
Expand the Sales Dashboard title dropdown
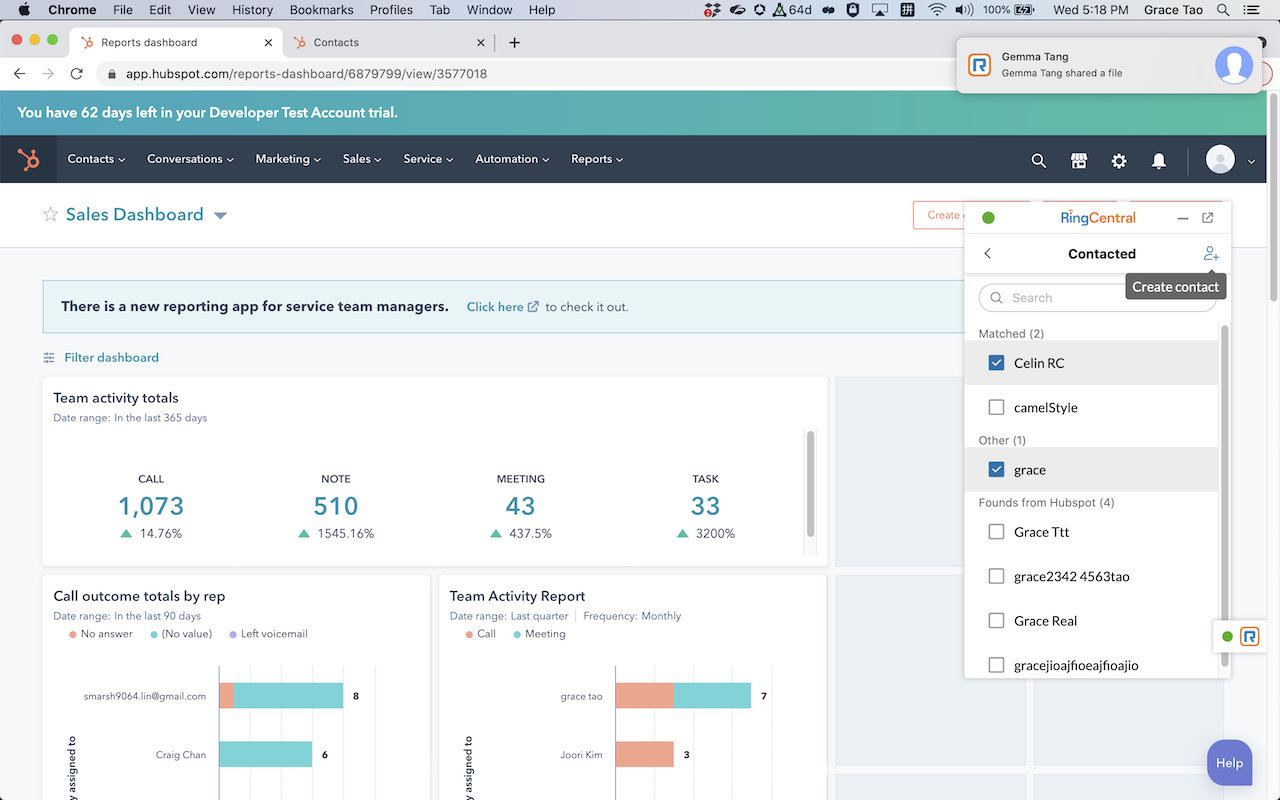pos(220,215)
